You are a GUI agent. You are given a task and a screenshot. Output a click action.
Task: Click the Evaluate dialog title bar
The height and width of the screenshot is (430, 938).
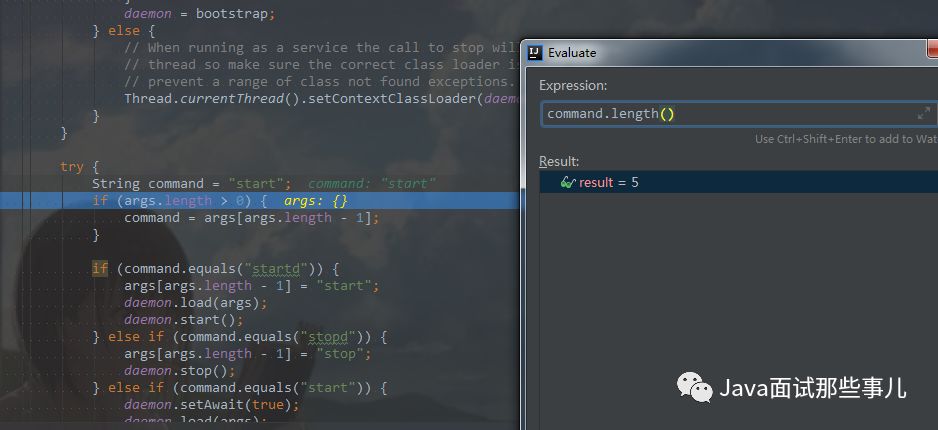click(730, 53)
